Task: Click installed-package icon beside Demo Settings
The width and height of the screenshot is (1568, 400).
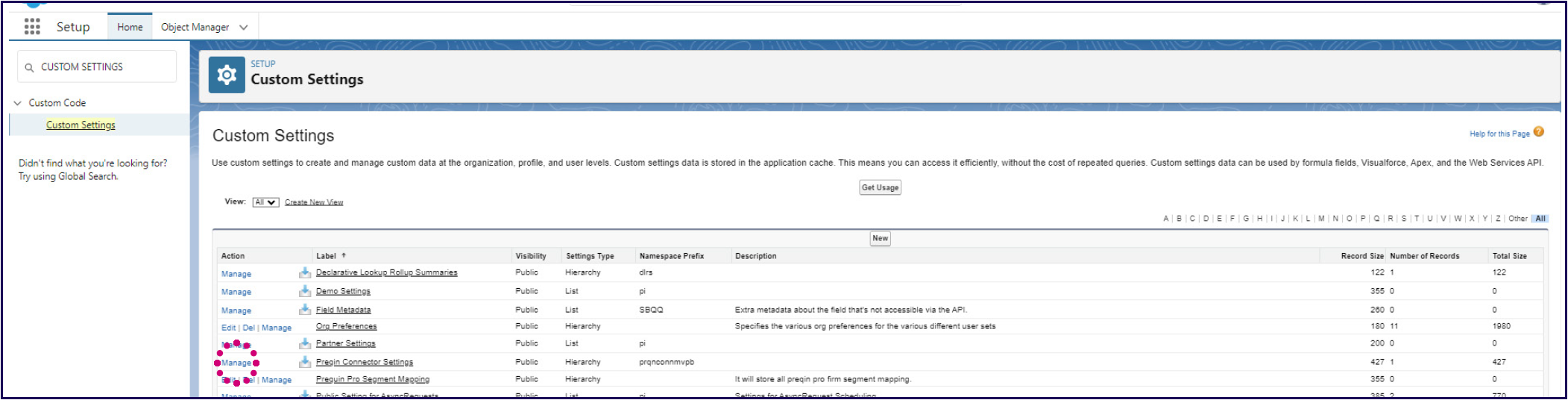Action: [305, 290]
